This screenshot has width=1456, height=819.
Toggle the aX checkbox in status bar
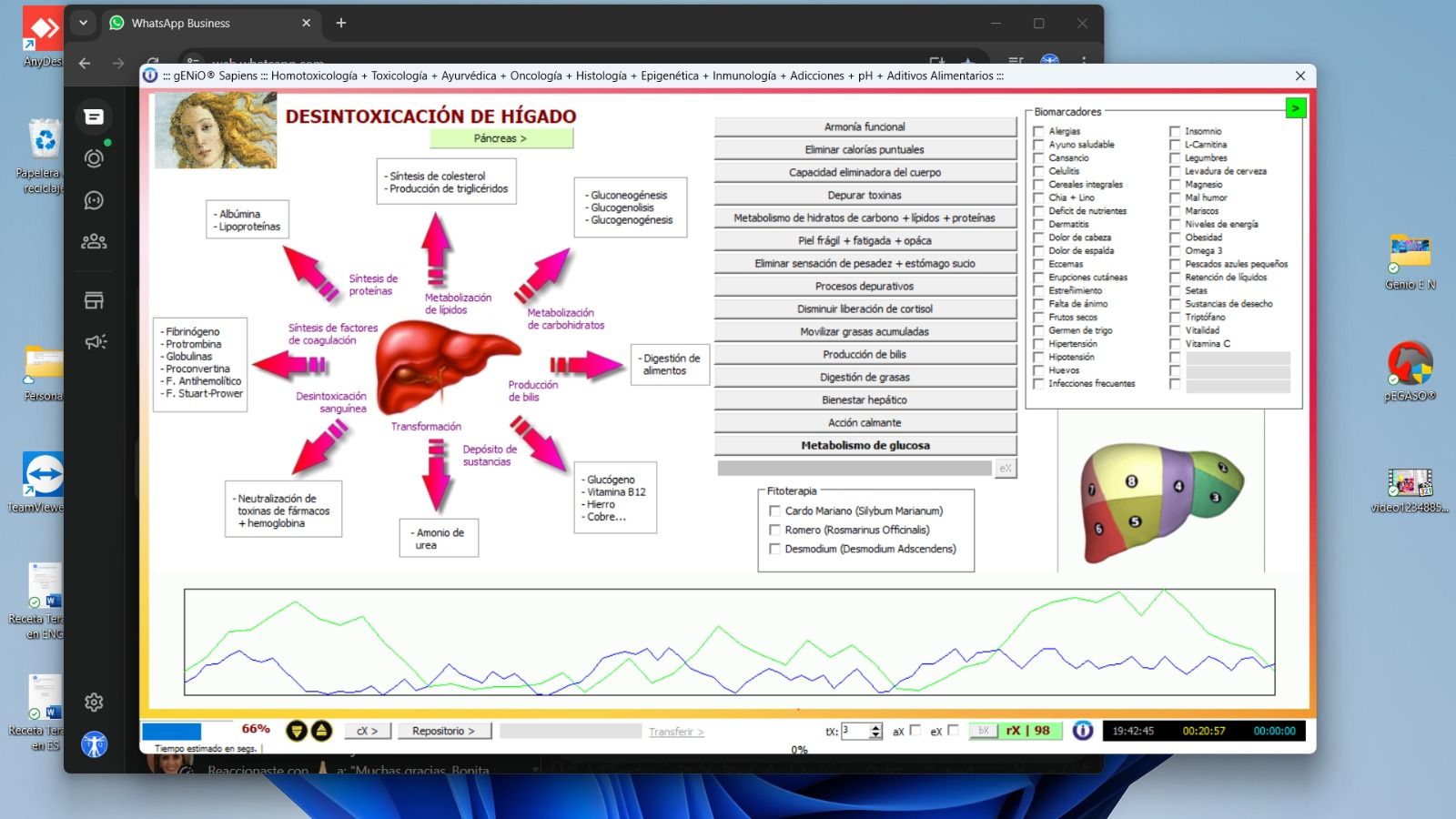click(915, 730)
